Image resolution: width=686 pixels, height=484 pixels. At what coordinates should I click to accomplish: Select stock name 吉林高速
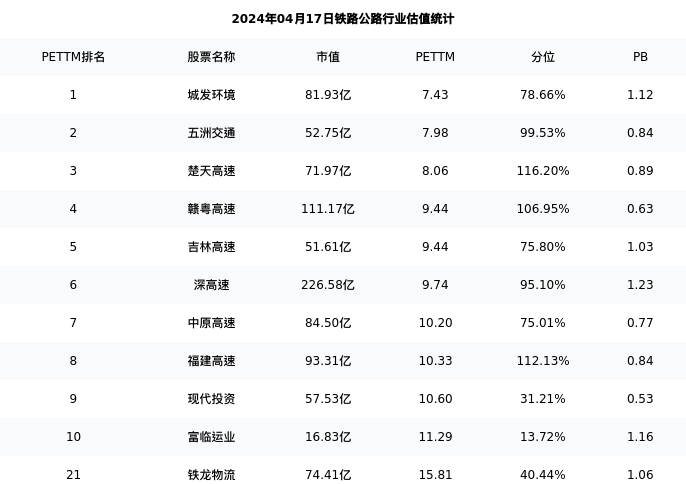pyautogui.click(x=211, y=247)
